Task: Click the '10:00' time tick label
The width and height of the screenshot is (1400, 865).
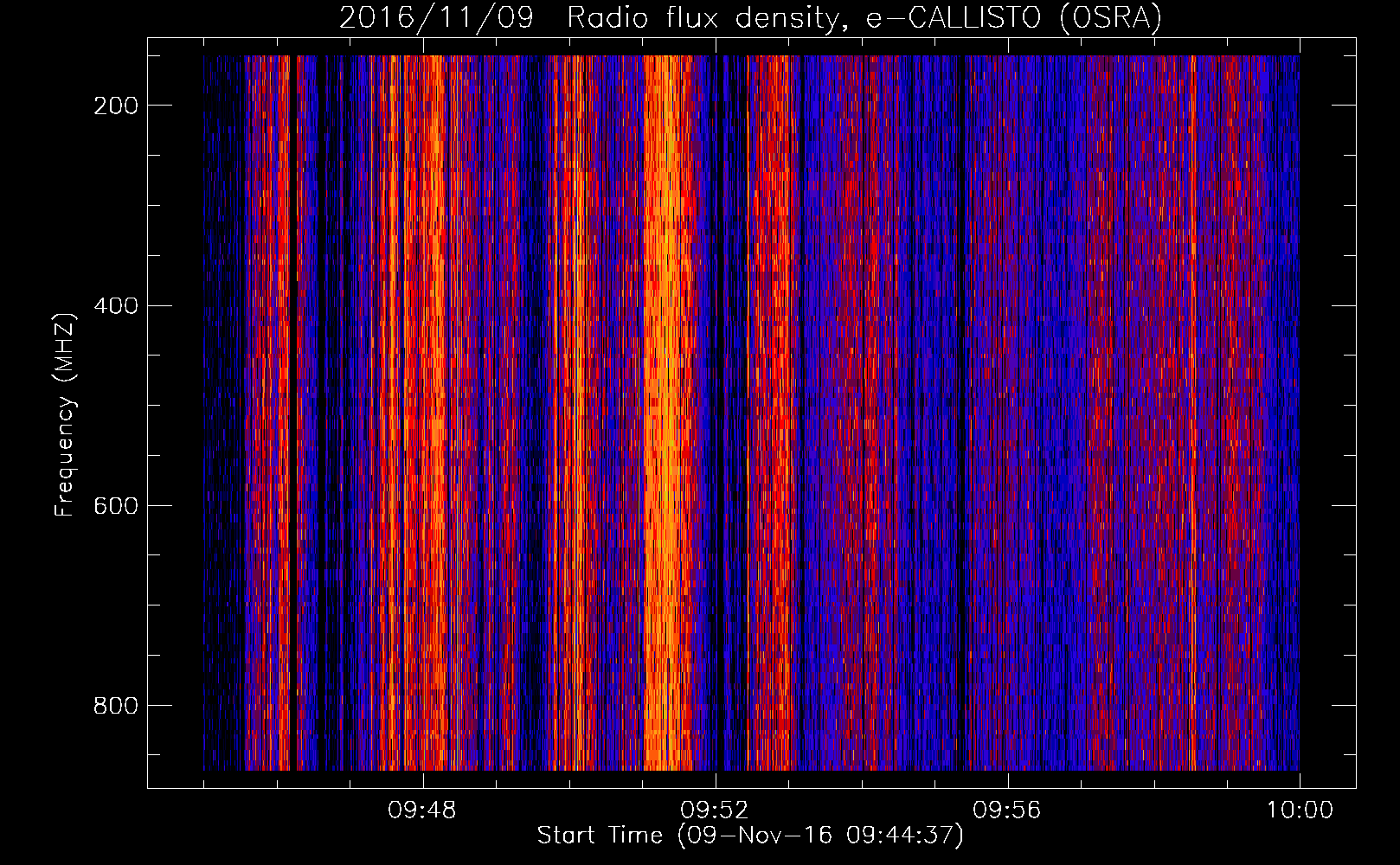Action: 1300,811
